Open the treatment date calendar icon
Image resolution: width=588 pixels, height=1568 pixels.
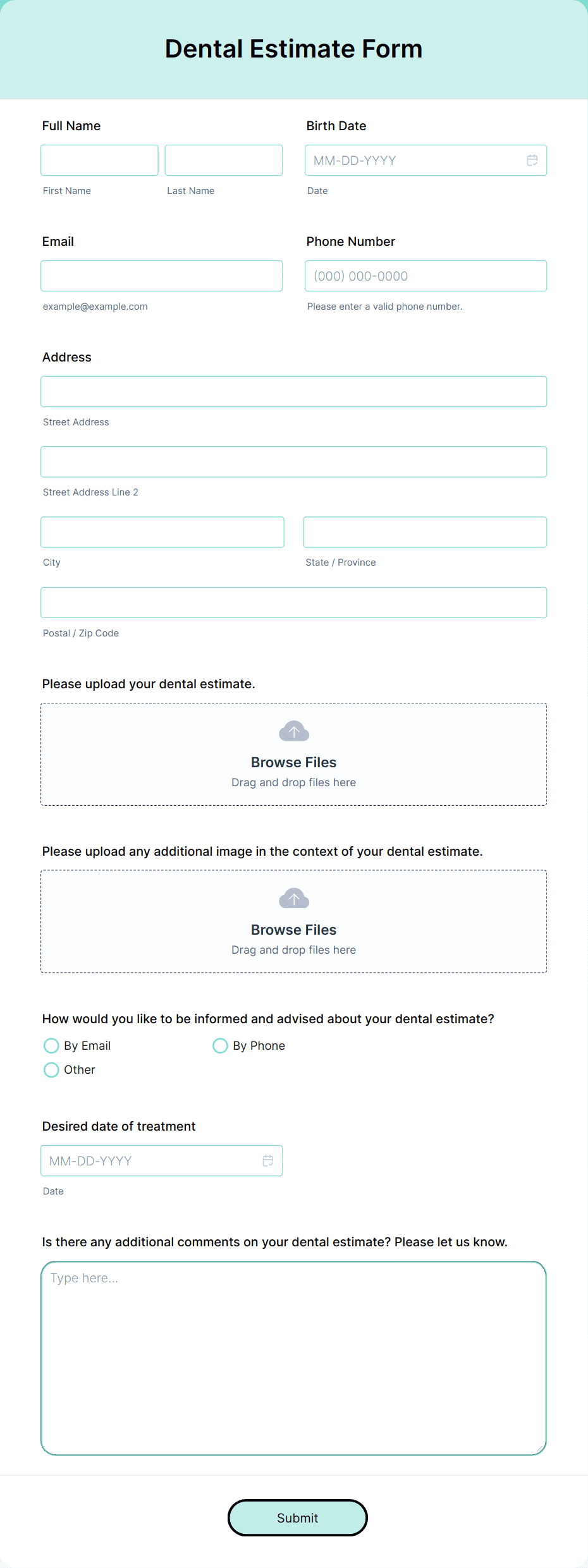[x=267, y=1160]
